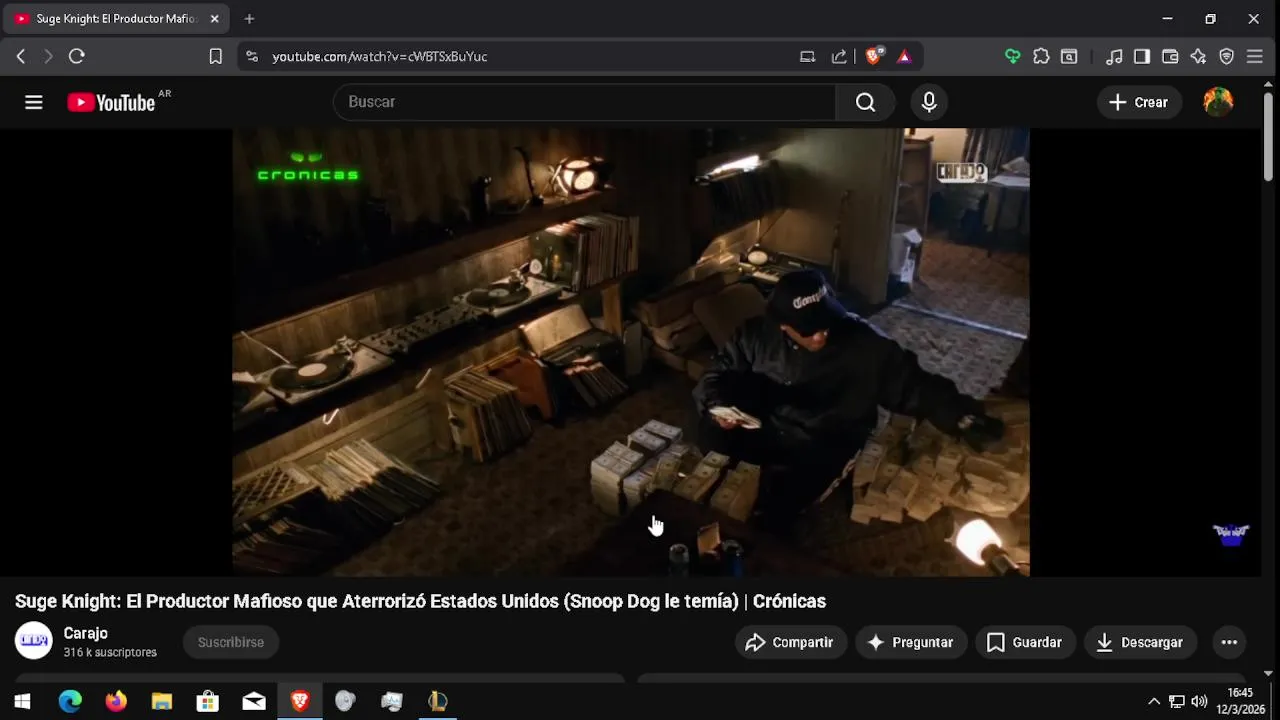Open the Extensions puzzle piece menu
Screen dimensions: 1280x720
coord(1041,56)
